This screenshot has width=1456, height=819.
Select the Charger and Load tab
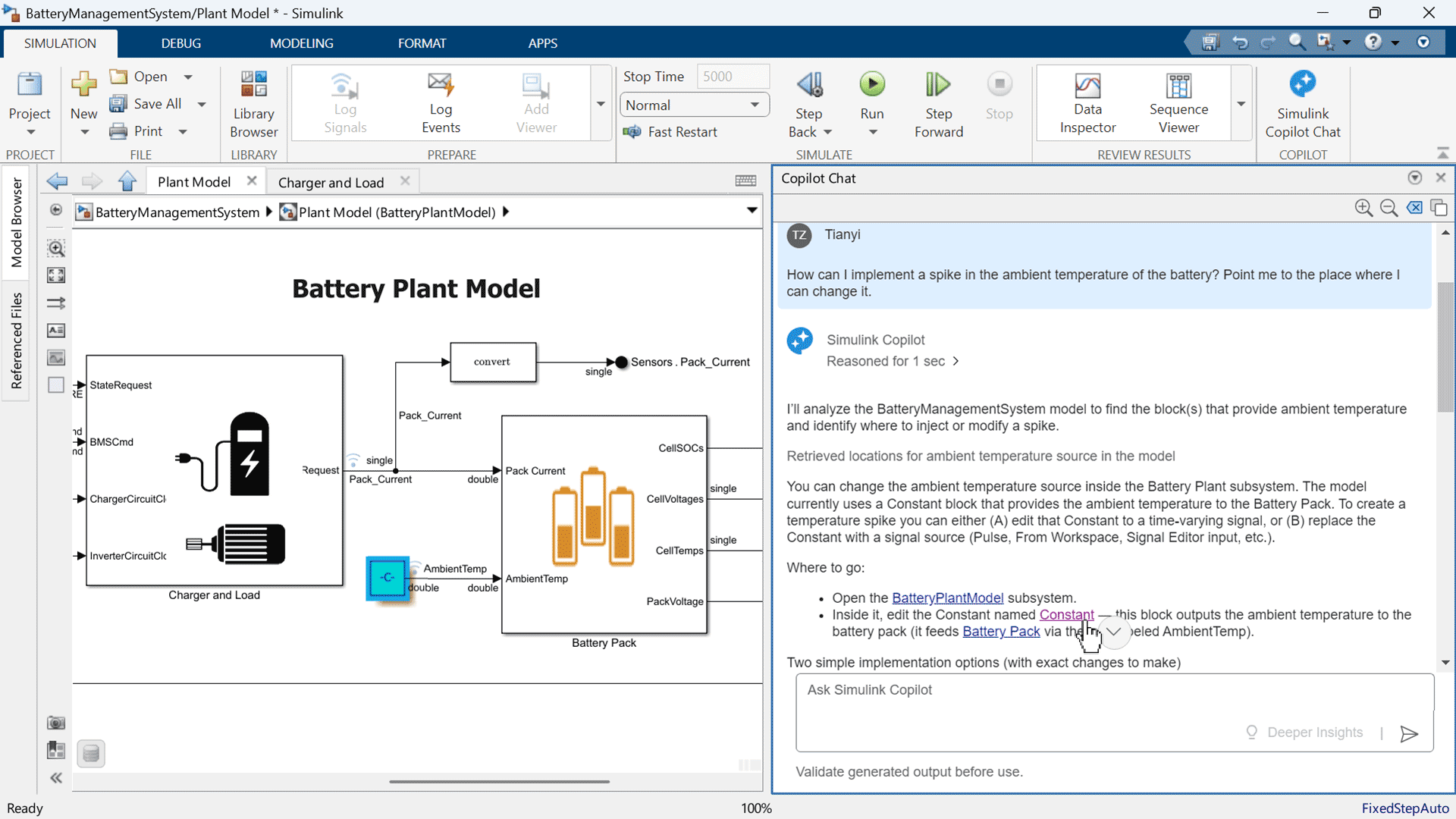[331, 183]
